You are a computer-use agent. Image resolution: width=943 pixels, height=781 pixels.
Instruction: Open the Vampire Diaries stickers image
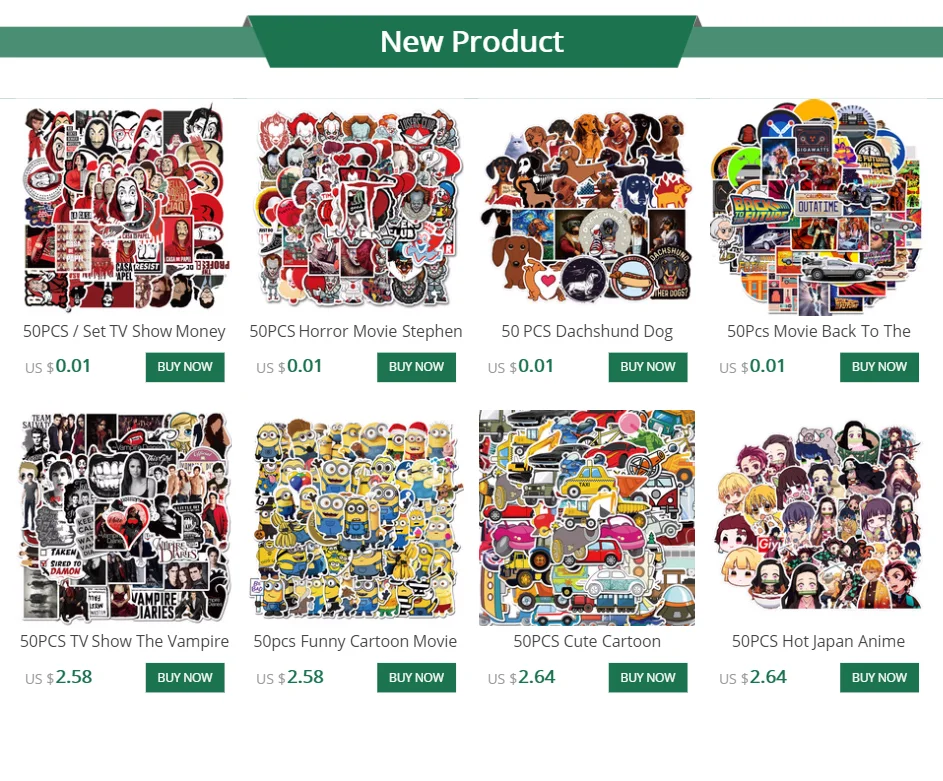[124, 518]
